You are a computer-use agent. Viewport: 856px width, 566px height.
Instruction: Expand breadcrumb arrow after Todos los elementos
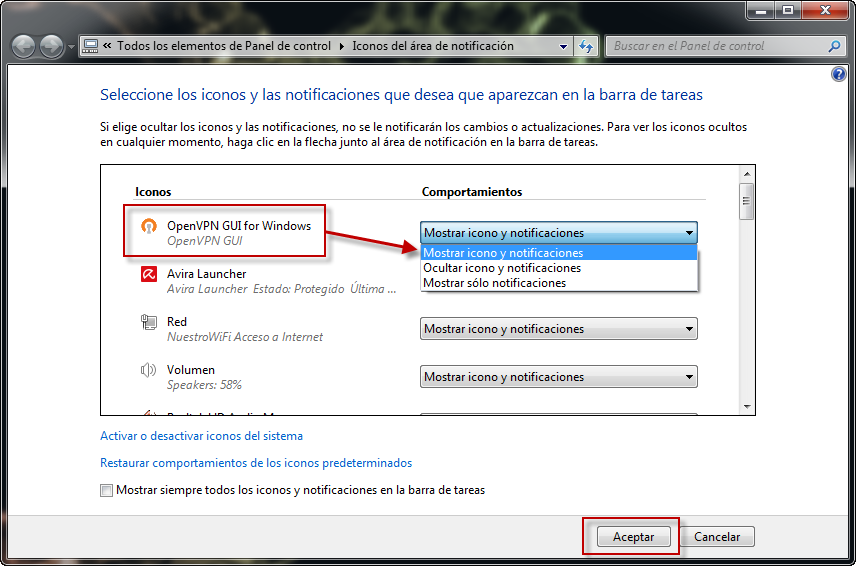(342, 46)
